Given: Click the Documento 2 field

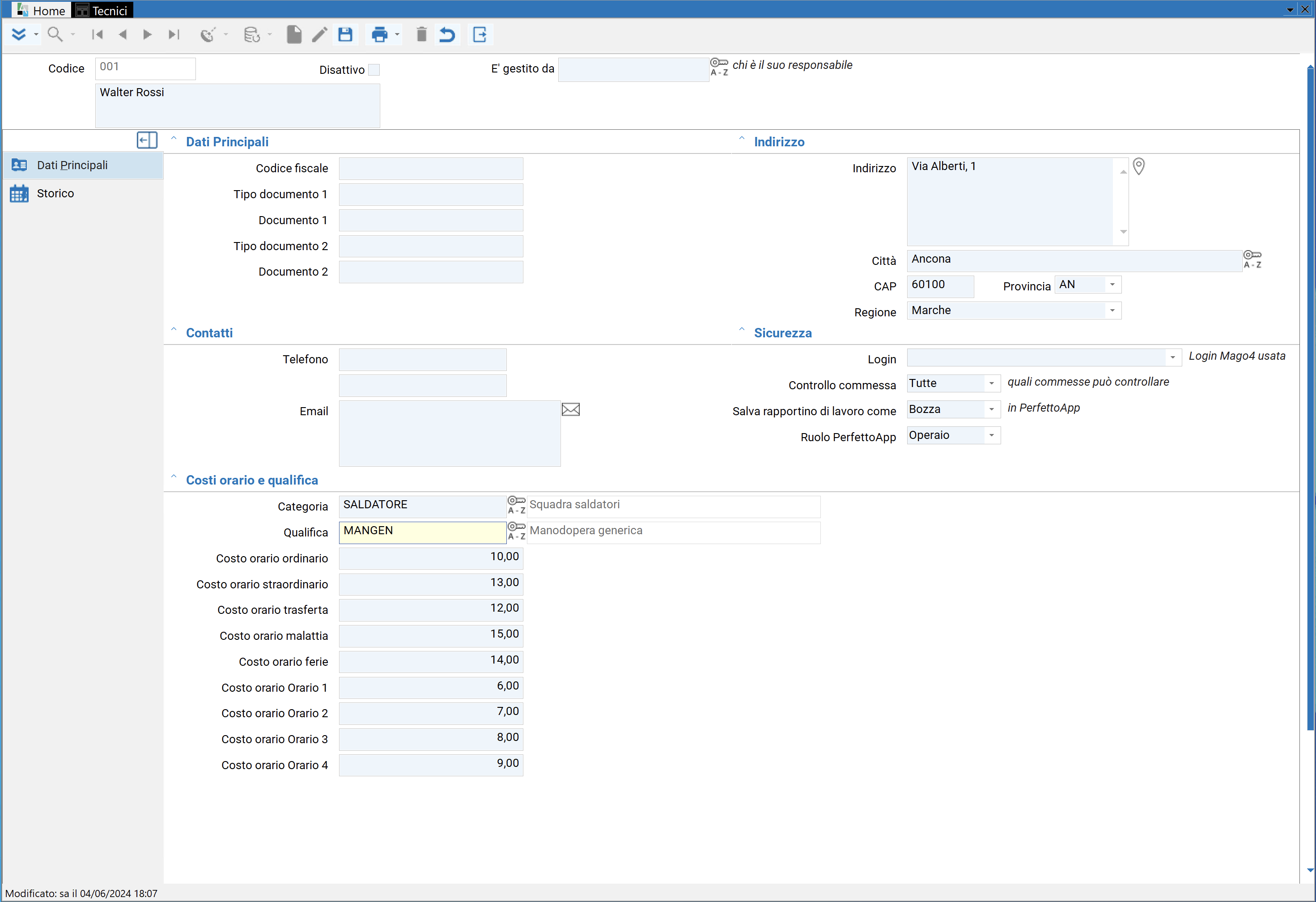Looking at the screenshot, I should (431, 272).
